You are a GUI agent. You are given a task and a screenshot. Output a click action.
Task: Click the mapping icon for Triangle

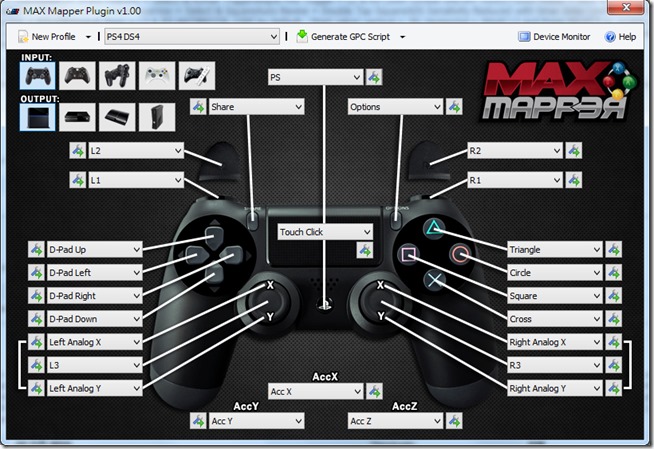pos(614,249)
